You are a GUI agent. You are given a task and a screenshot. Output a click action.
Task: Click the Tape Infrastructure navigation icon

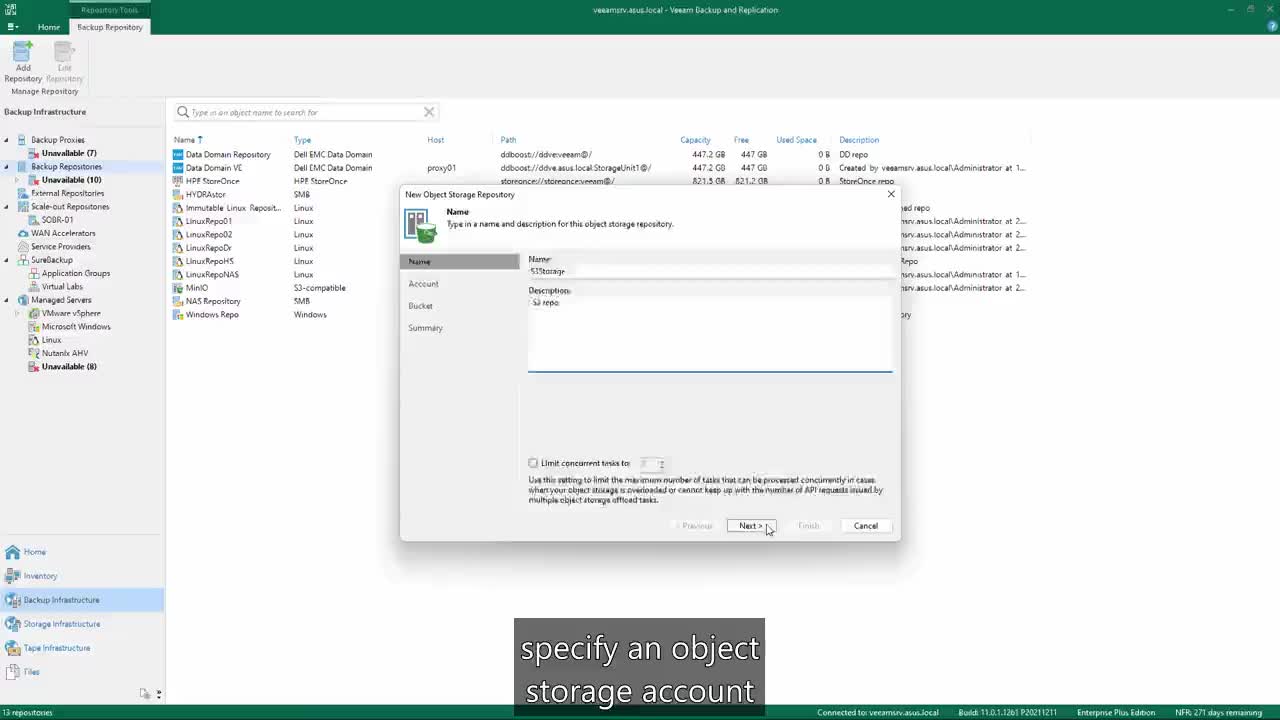12,648
